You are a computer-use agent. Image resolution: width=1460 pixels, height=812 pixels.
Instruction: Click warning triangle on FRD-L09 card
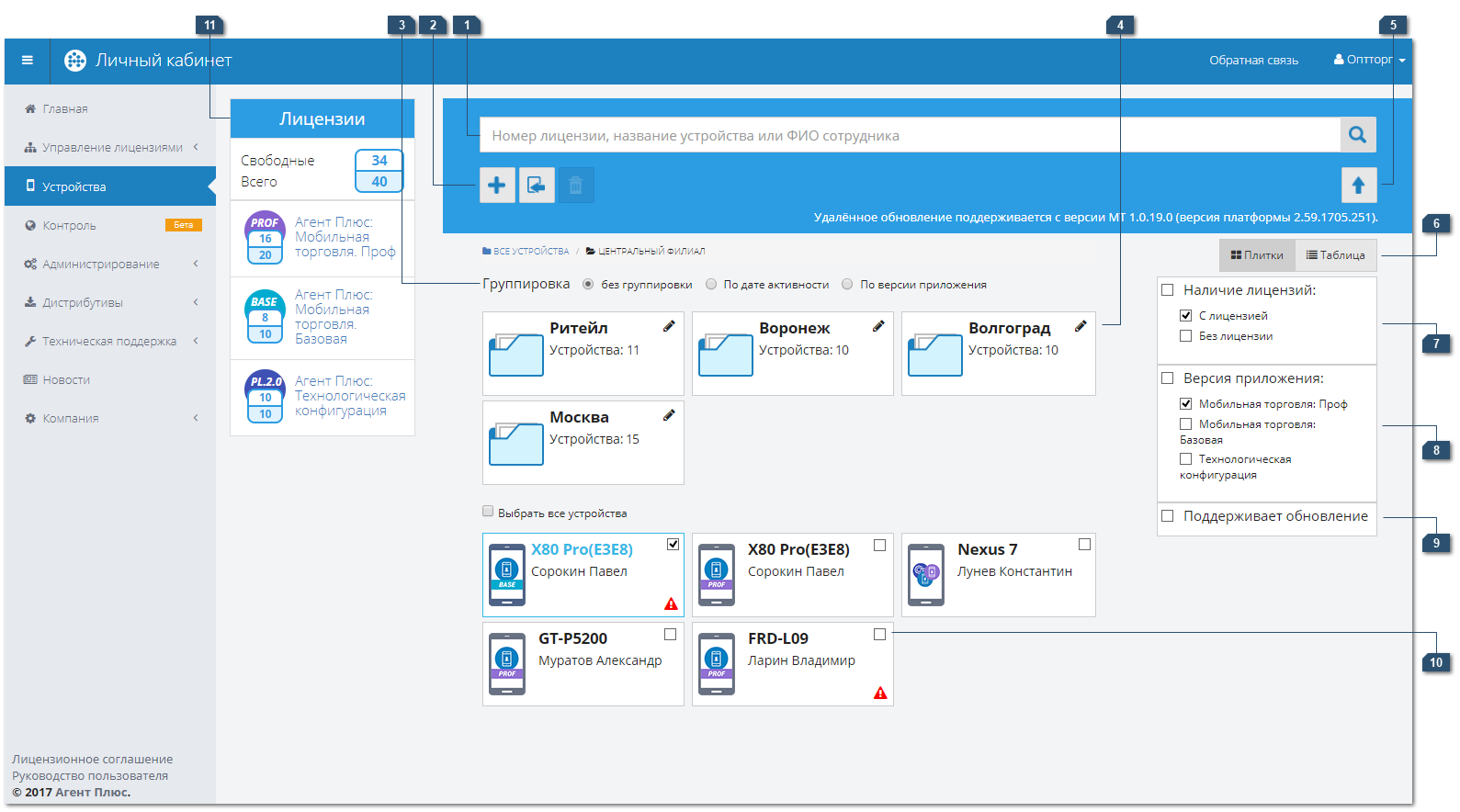(x=880, y=693)
